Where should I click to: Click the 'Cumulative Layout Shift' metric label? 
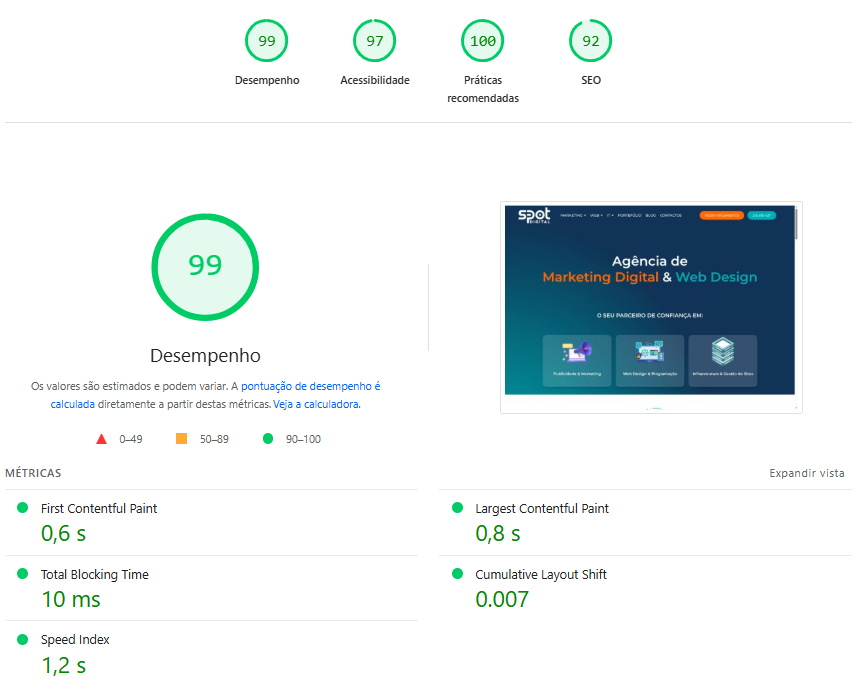click(x=541, y=574)
